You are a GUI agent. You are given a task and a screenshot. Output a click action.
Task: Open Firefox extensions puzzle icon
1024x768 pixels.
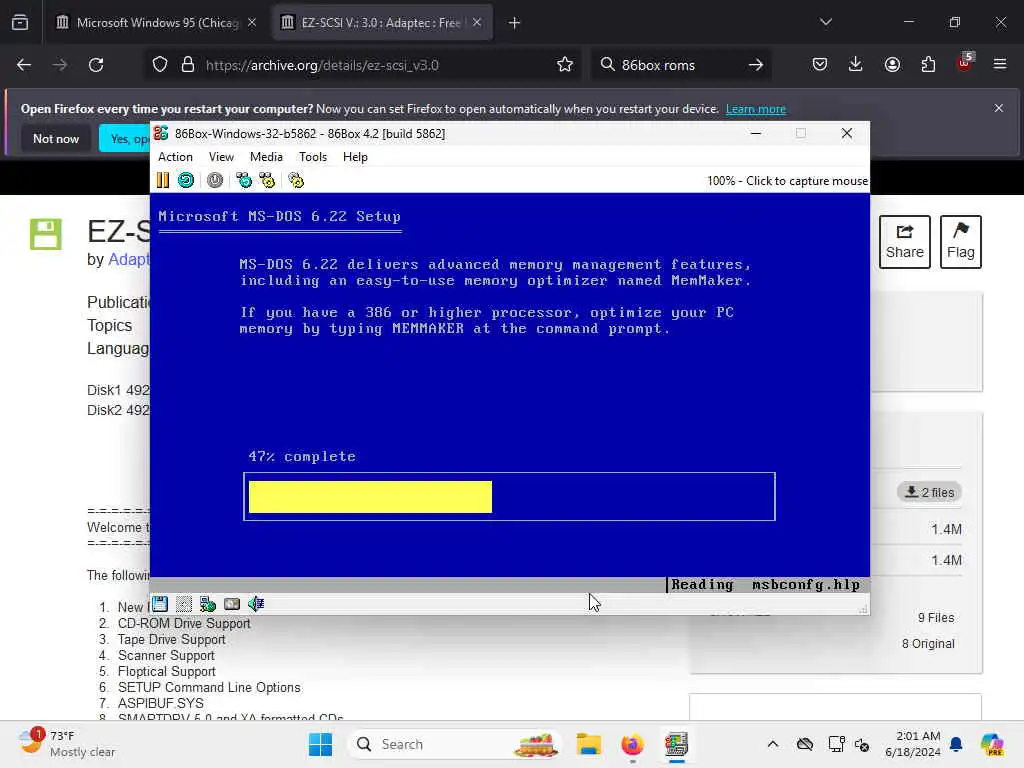click(928, 65)
